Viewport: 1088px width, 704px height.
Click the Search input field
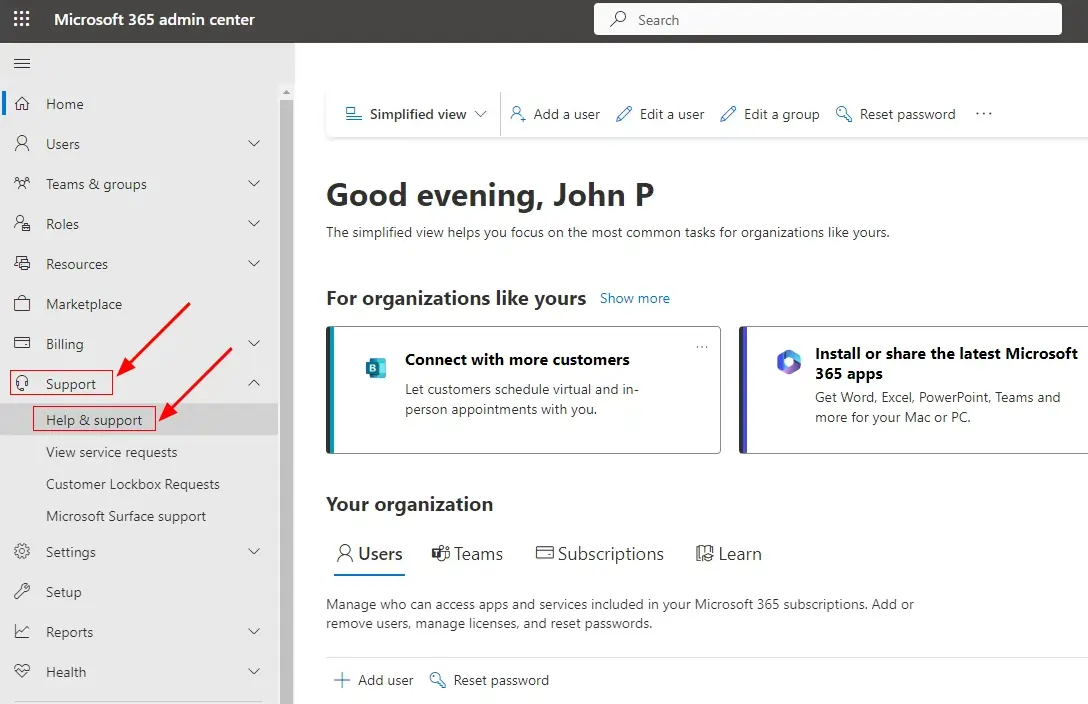[x=827, y=20]
